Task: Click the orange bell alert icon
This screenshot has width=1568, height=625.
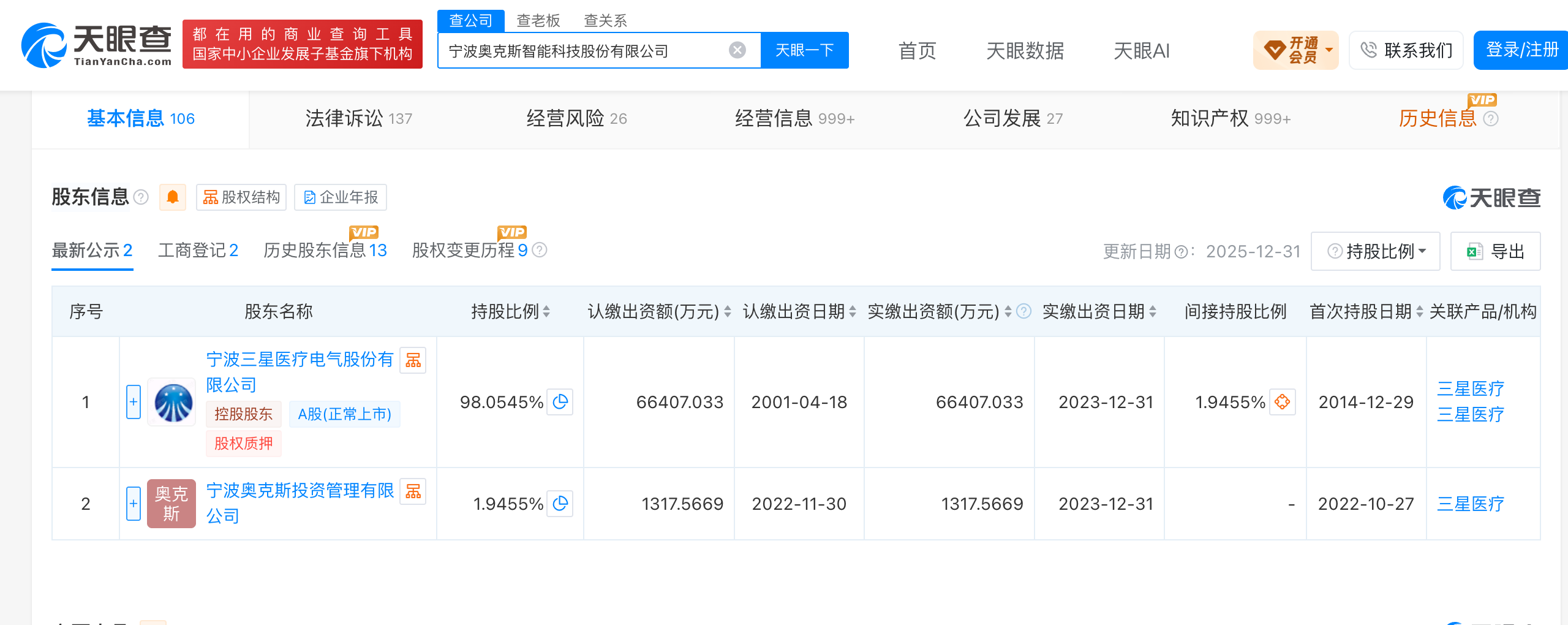Action: [173, 197]
